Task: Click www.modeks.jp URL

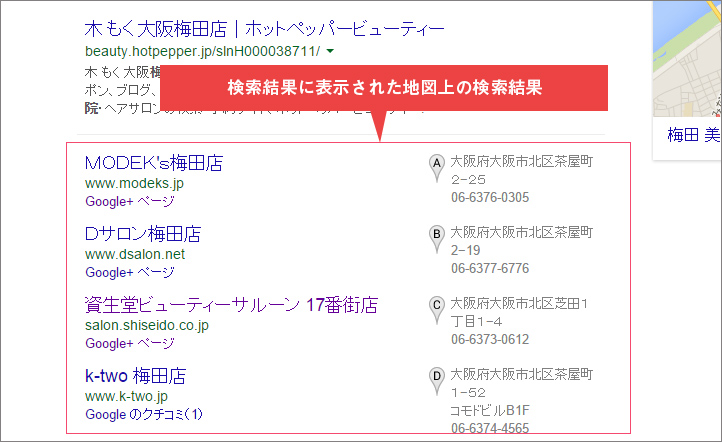Action: point(134,183)
